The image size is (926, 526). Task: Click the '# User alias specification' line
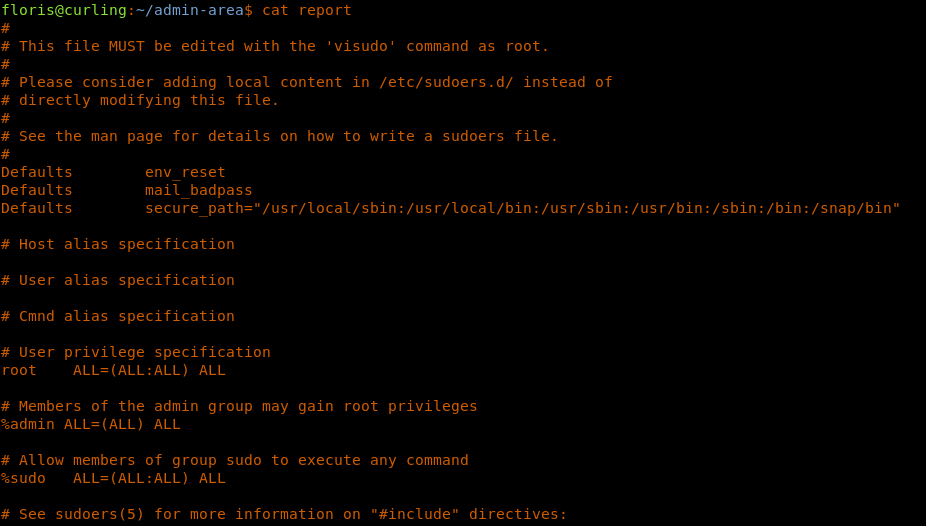click(x=118, y=280)
